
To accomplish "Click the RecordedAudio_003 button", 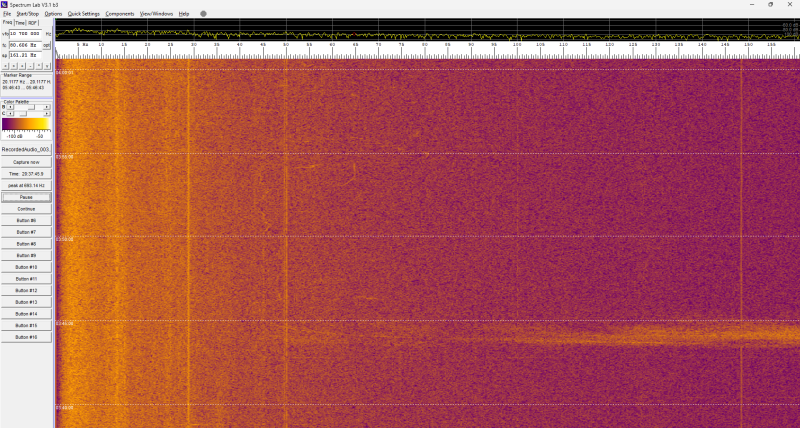I will [26, 149].
